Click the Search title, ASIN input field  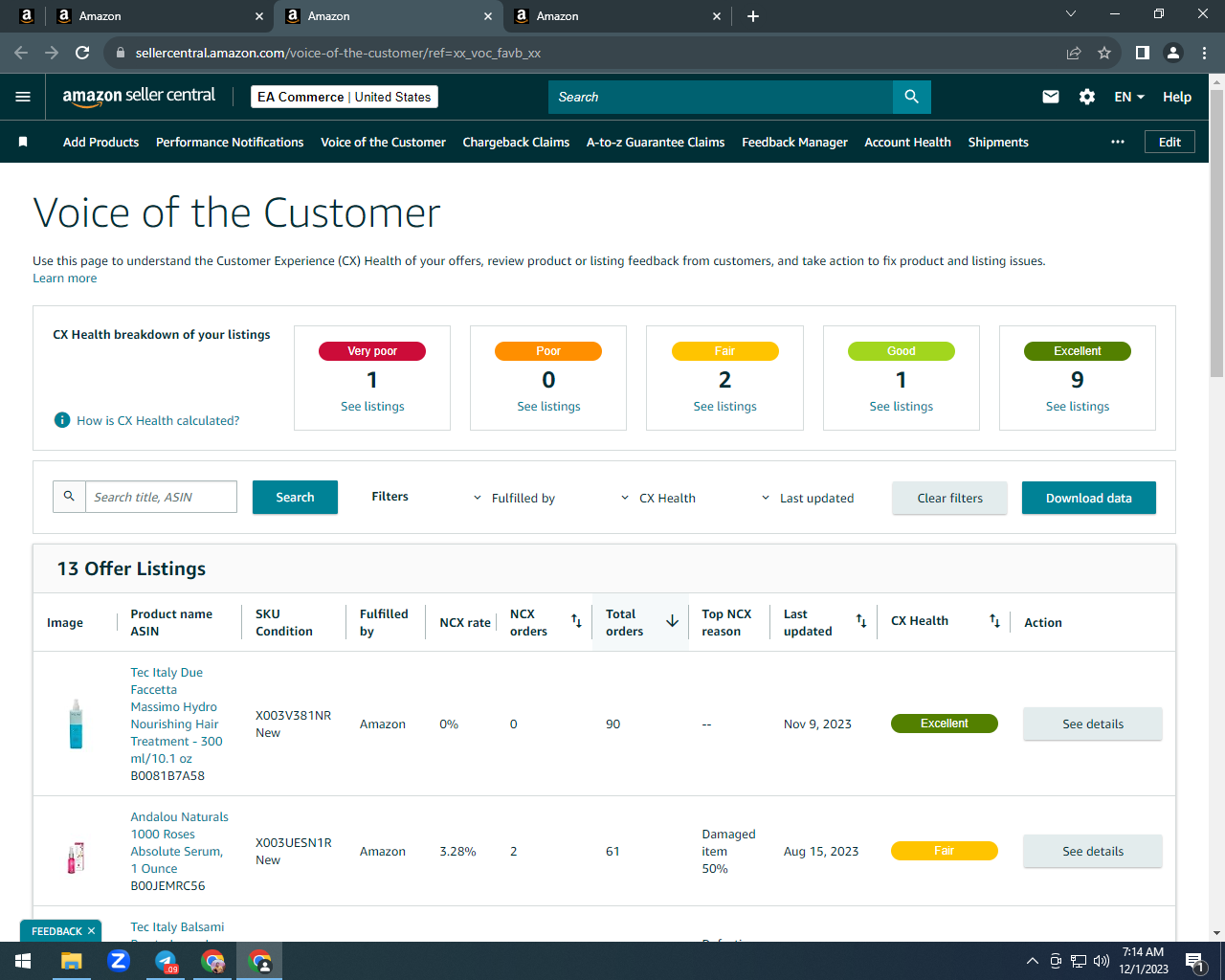pos(161,497)
